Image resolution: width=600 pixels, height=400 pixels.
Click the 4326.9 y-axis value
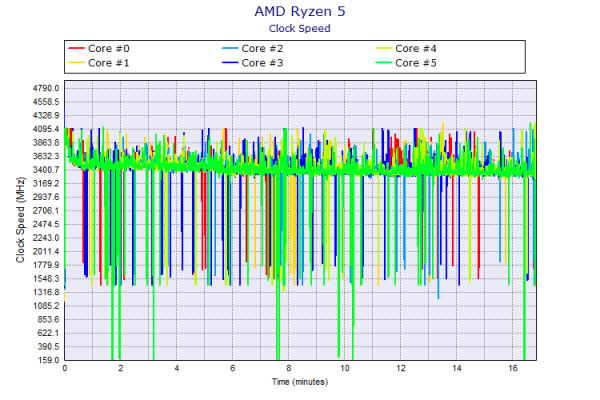pyautogui.click(x=46, y=116)
